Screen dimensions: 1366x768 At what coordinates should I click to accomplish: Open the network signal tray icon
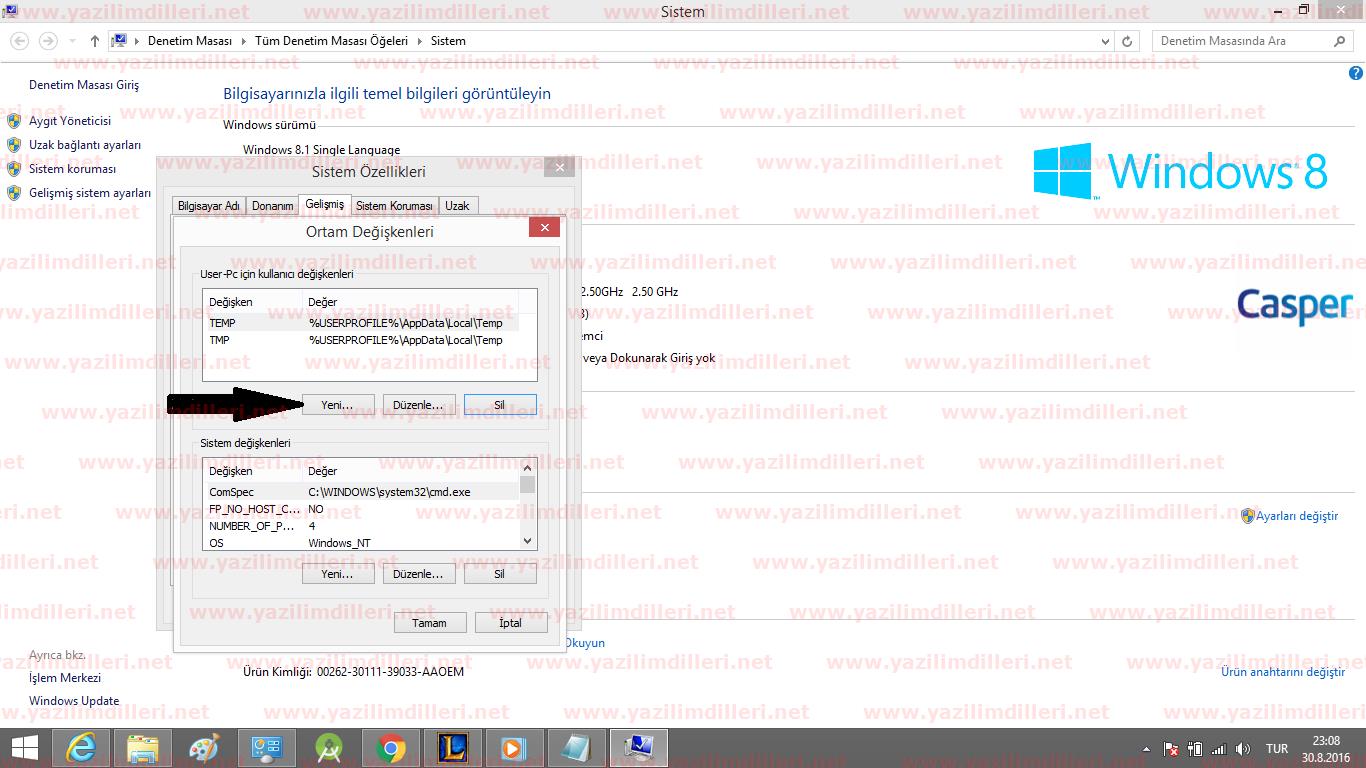point(1218,749)
